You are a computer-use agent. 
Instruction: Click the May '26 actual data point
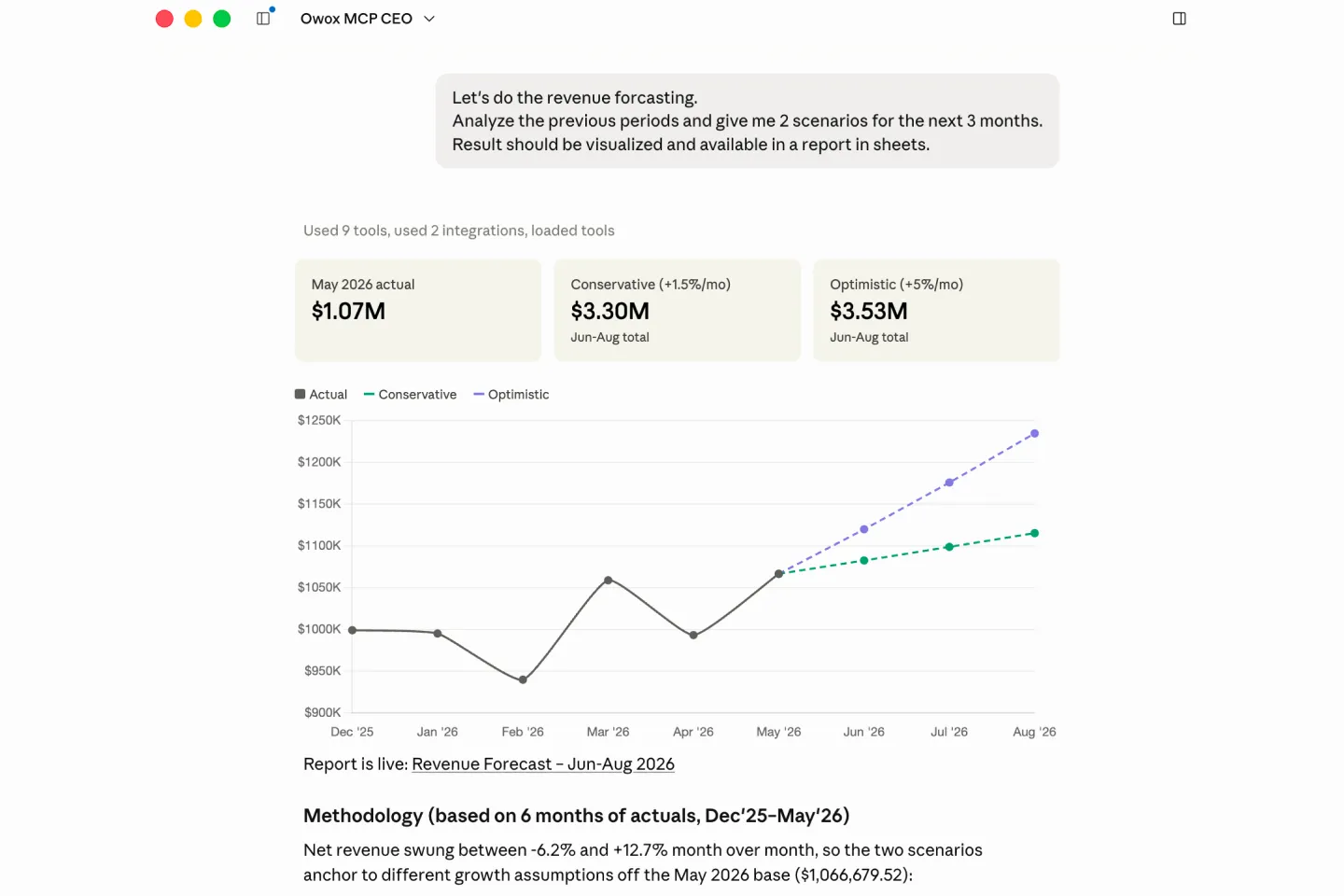click(778, 574)
